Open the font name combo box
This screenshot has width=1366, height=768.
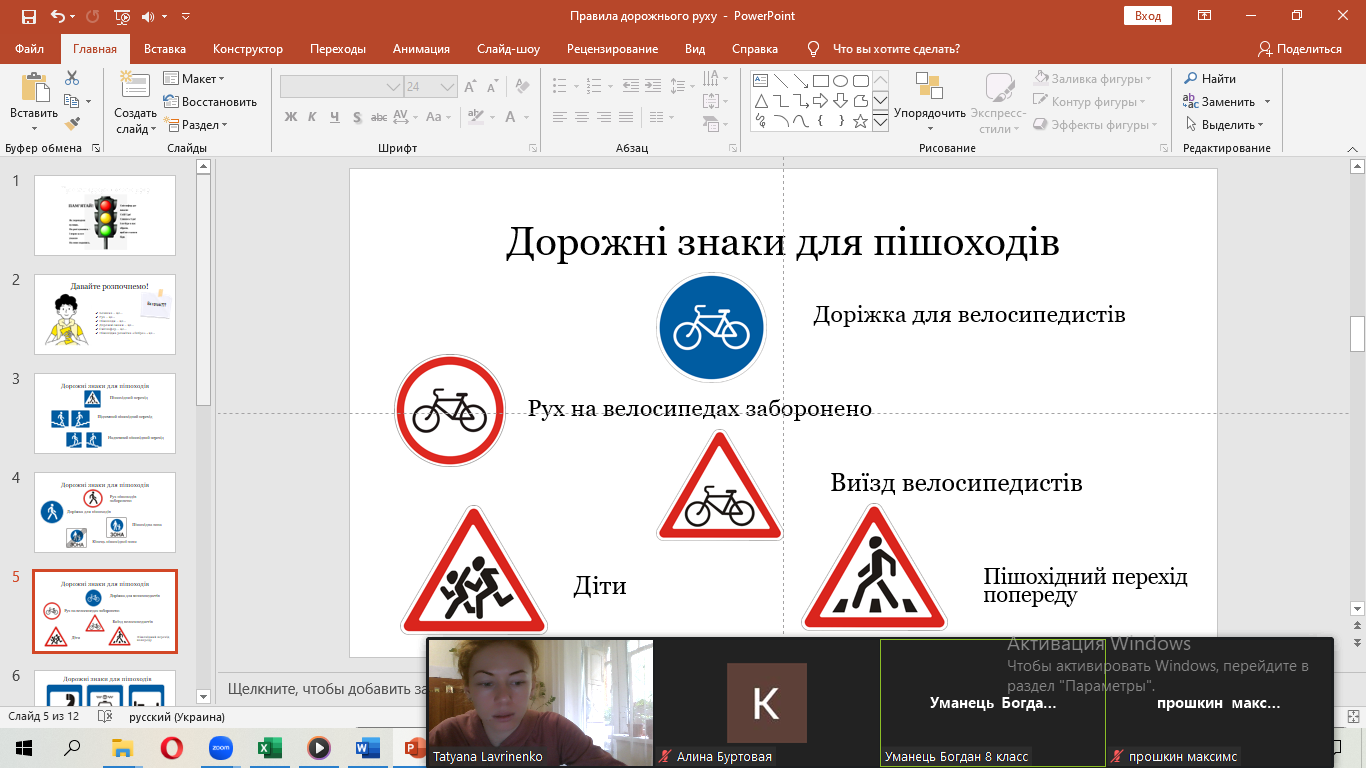pyautogui.click(x=341, y=87)
